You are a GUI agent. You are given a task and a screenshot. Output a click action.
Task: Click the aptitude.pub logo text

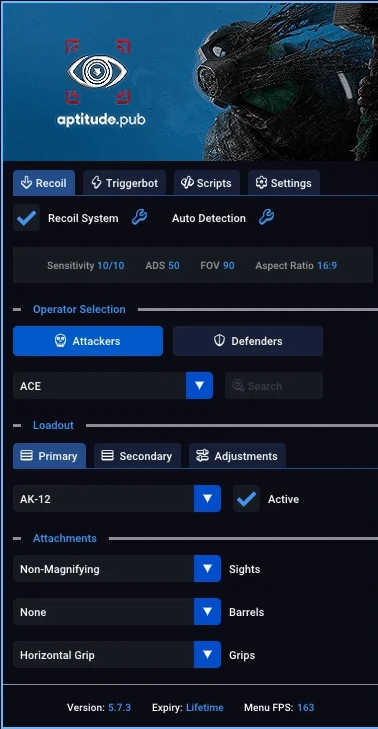tap(101, 120)
